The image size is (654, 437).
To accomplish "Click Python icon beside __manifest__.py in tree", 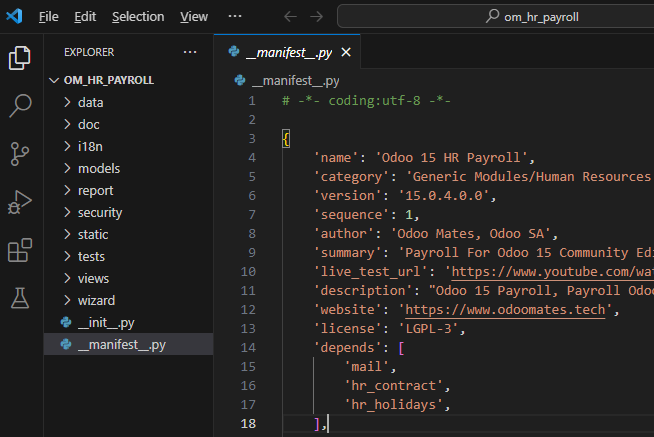I will click(x=66, y=344).
